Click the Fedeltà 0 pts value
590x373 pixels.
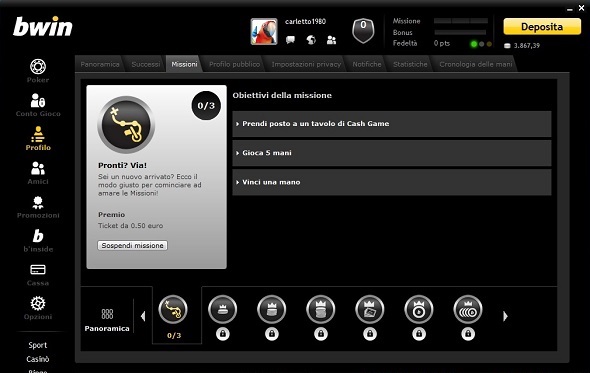(442, 43)
